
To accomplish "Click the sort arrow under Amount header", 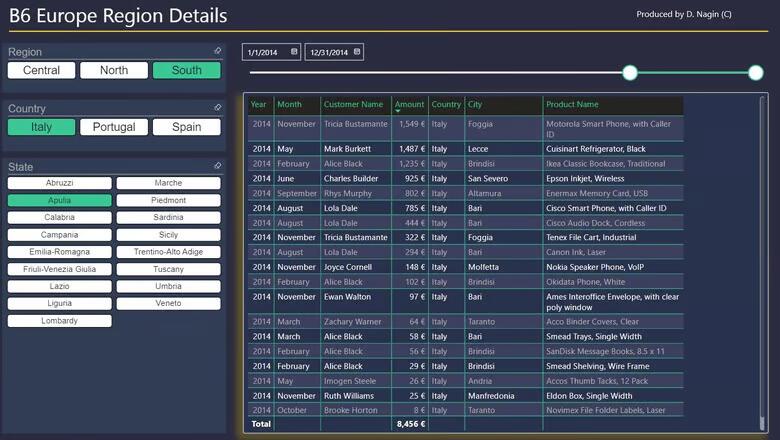I will tap(398, 111).
